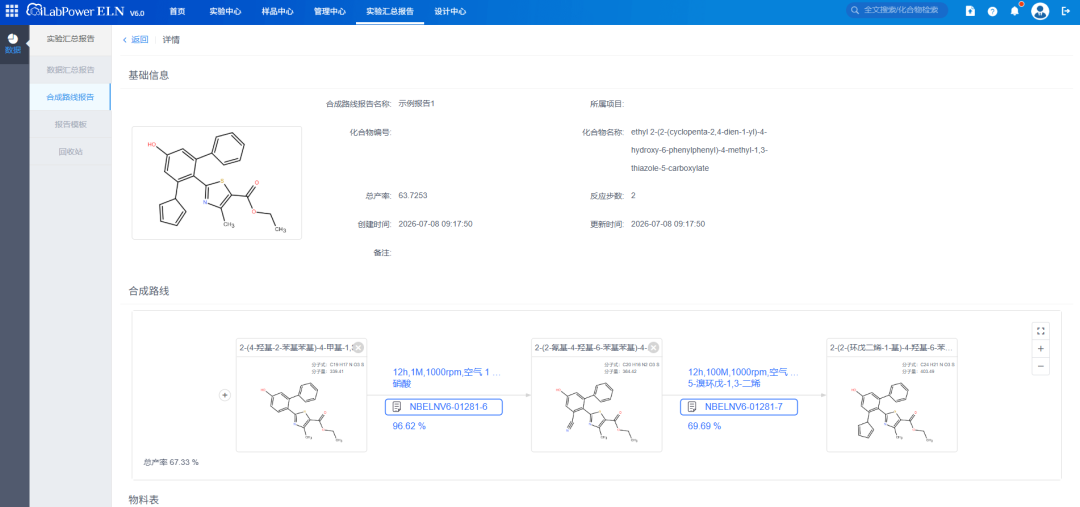1080x507 pixels.
Task: Click the compound name ethyl 2-(2-(cyclopenta...
Action: (699, 149)
